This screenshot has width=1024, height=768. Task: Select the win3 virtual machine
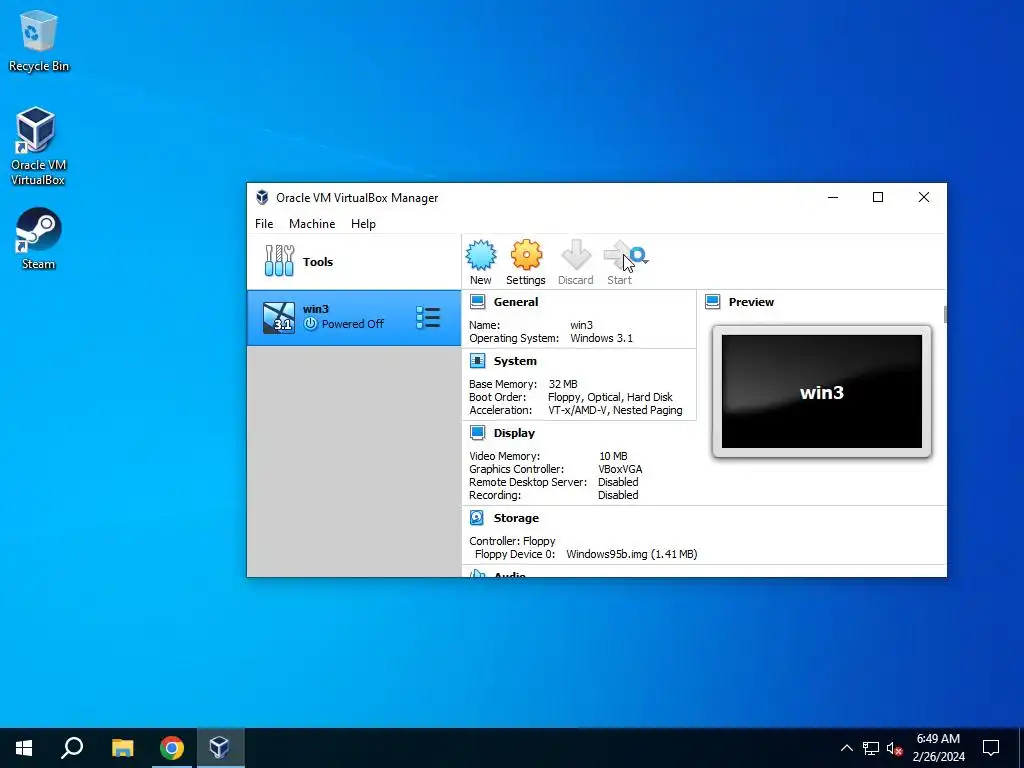coord(353,318)
